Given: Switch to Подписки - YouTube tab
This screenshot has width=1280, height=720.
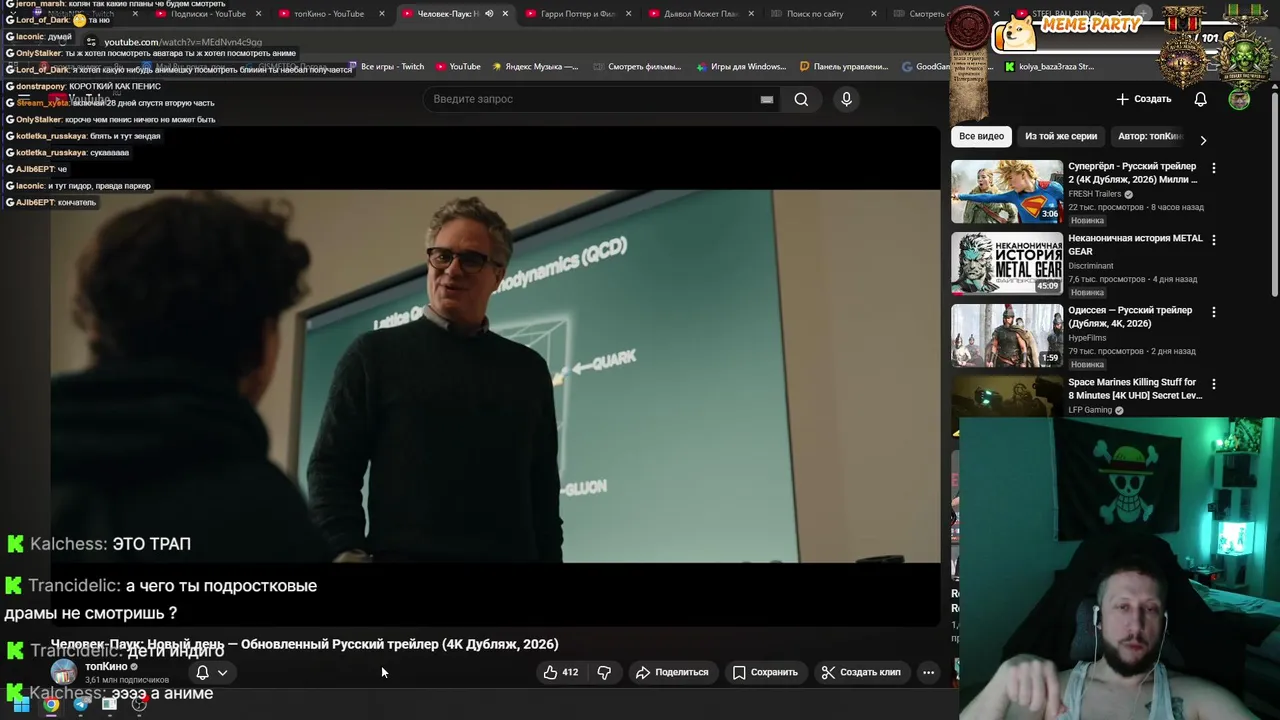Looking at the screenshot, I should tap(208, 14).
